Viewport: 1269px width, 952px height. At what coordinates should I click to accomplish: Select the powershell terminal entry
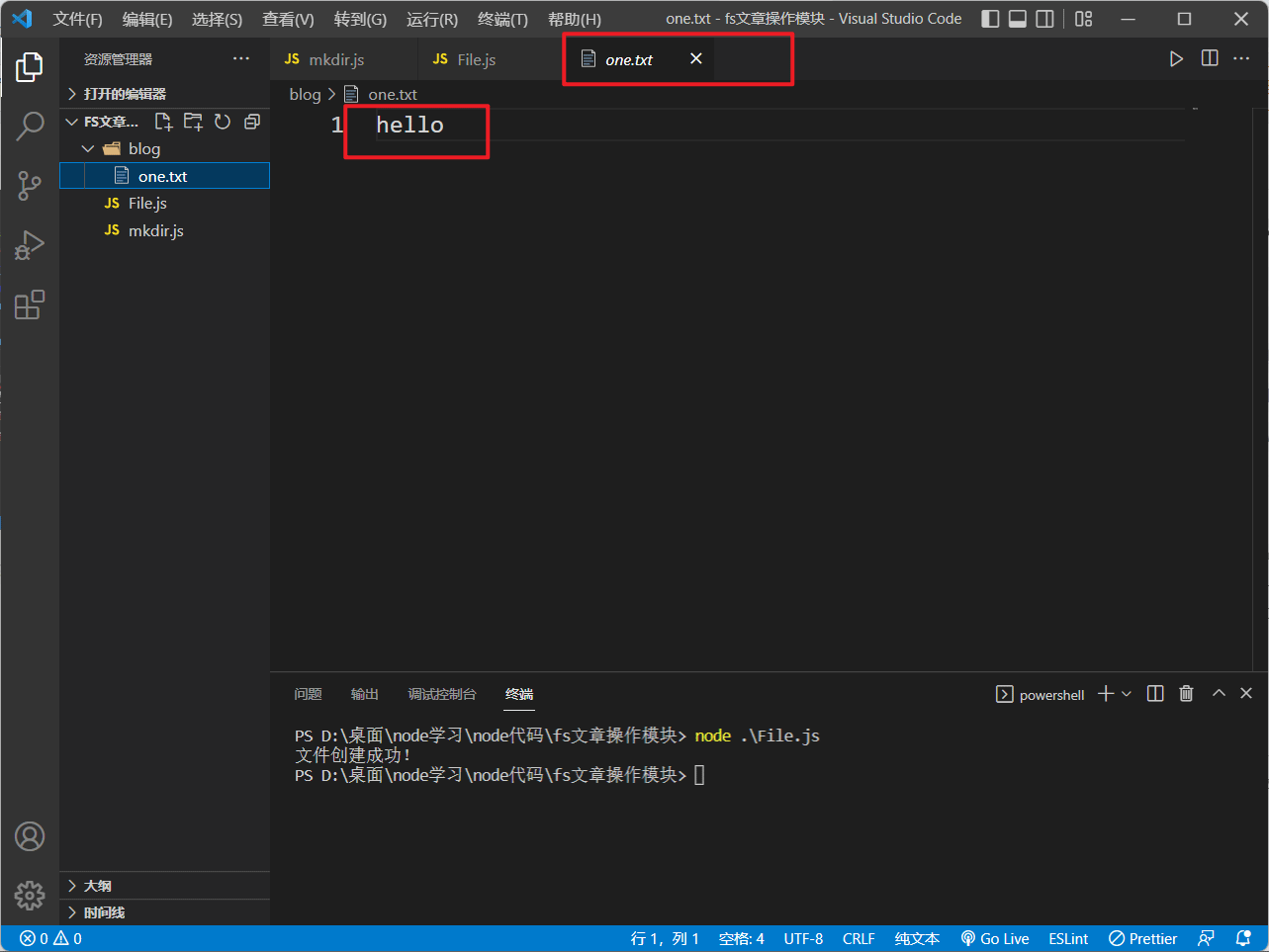pyautogui.click(x=1041, y=695)
